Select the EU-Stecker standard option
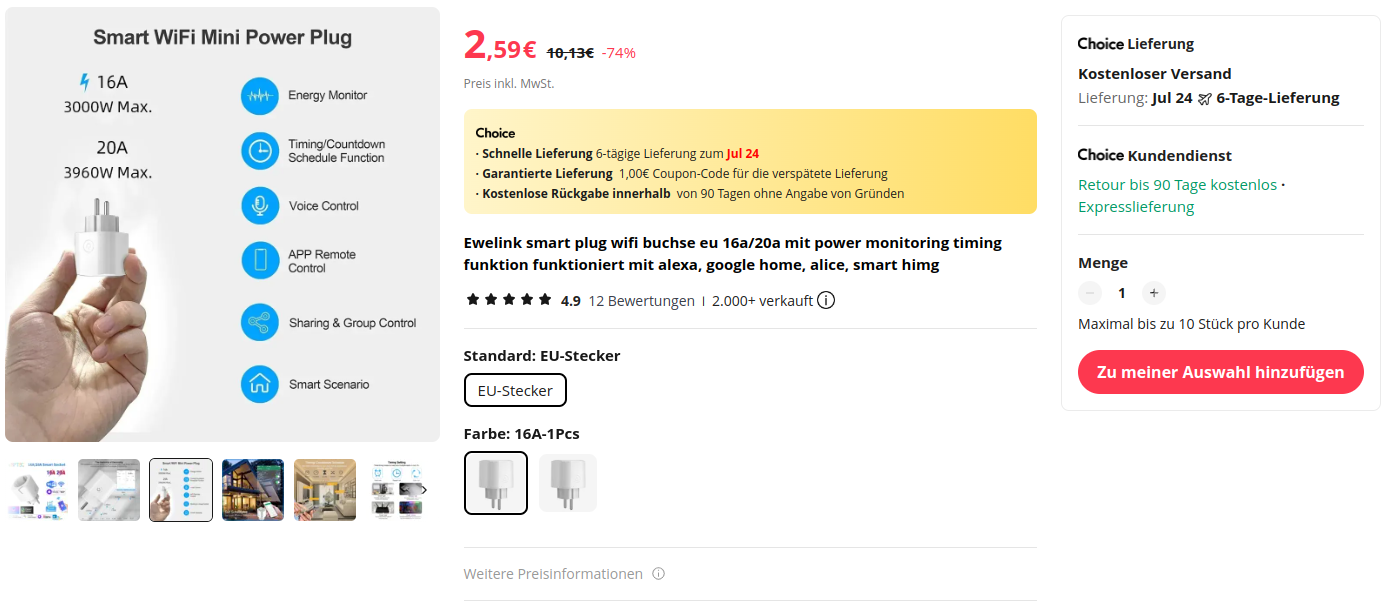This screenshot has width=1383, height=604. 515,390
